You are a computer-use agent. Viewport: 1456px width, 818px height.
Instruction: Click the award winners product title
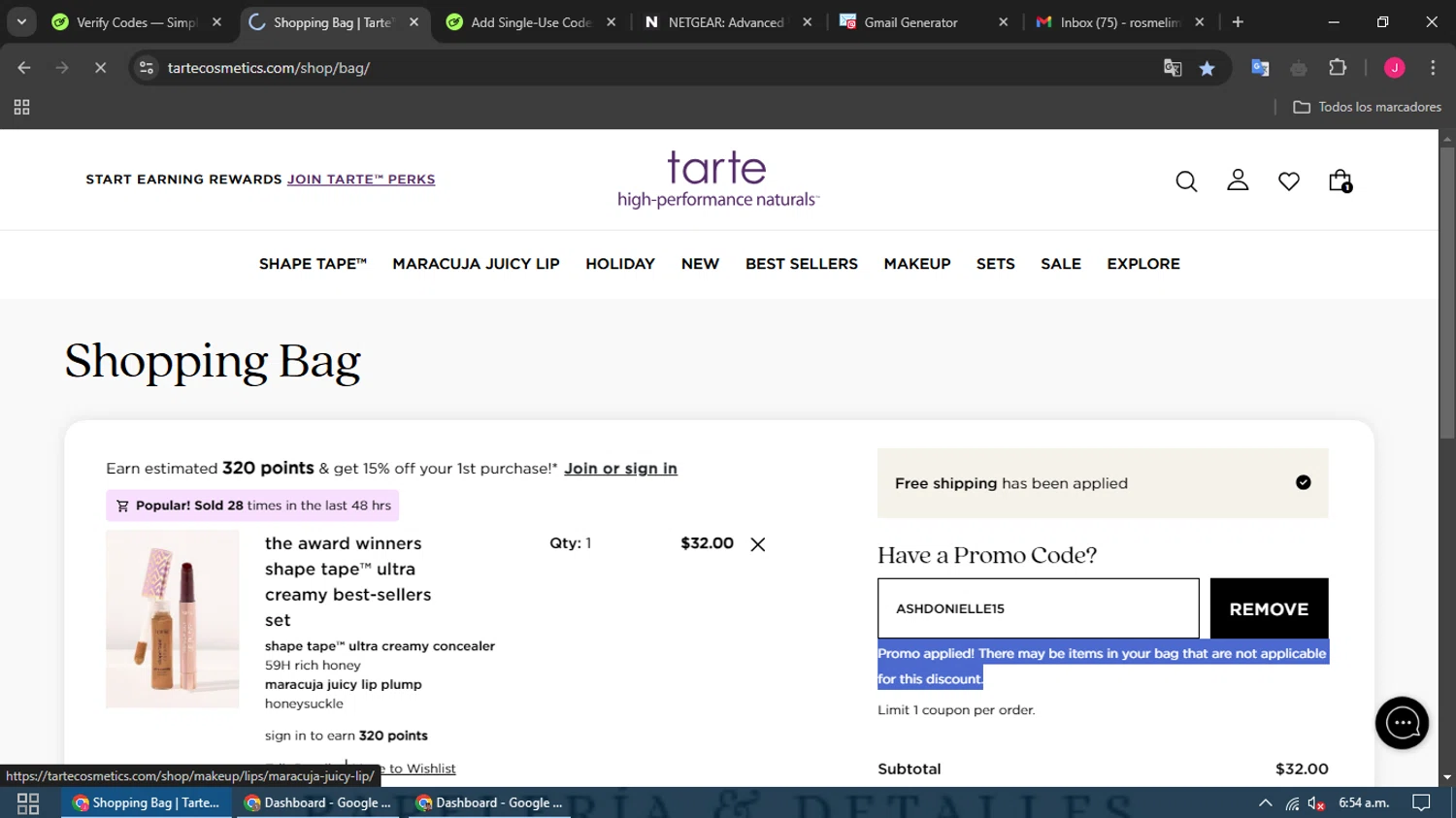coord(348,582)
